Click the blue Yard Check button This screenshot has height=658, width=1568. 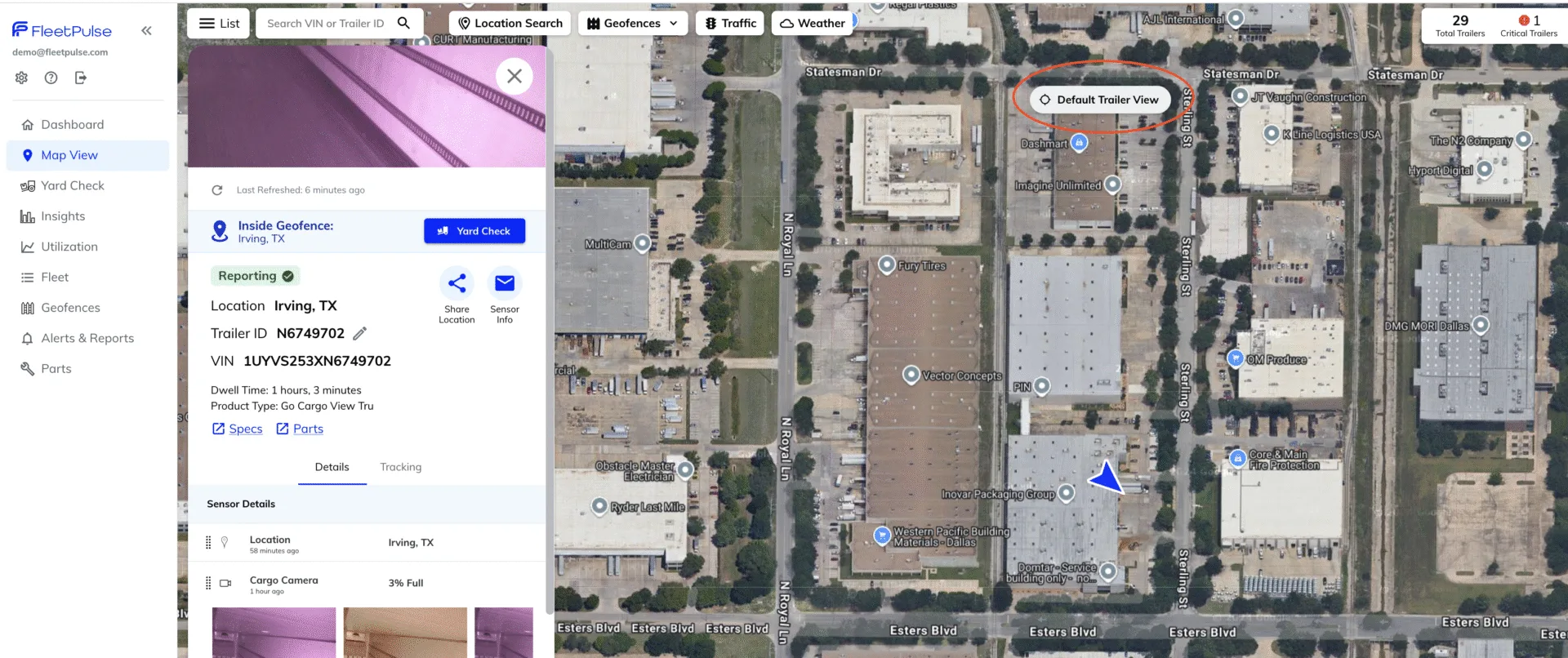474,231
